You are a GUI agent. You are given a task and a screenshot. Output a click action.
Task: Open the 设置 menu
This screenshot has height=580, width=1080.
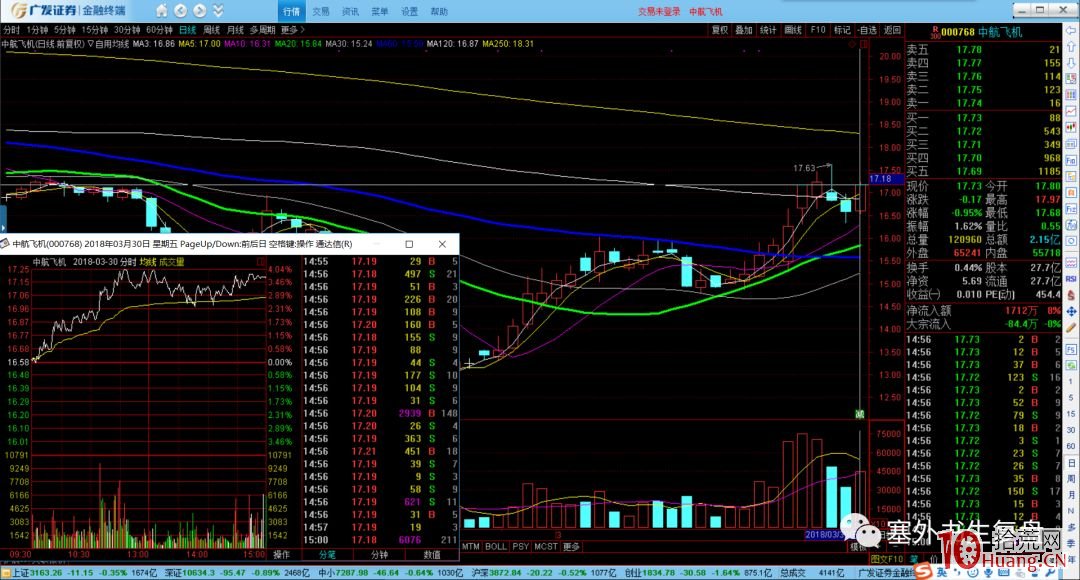(x=410, y=12)
